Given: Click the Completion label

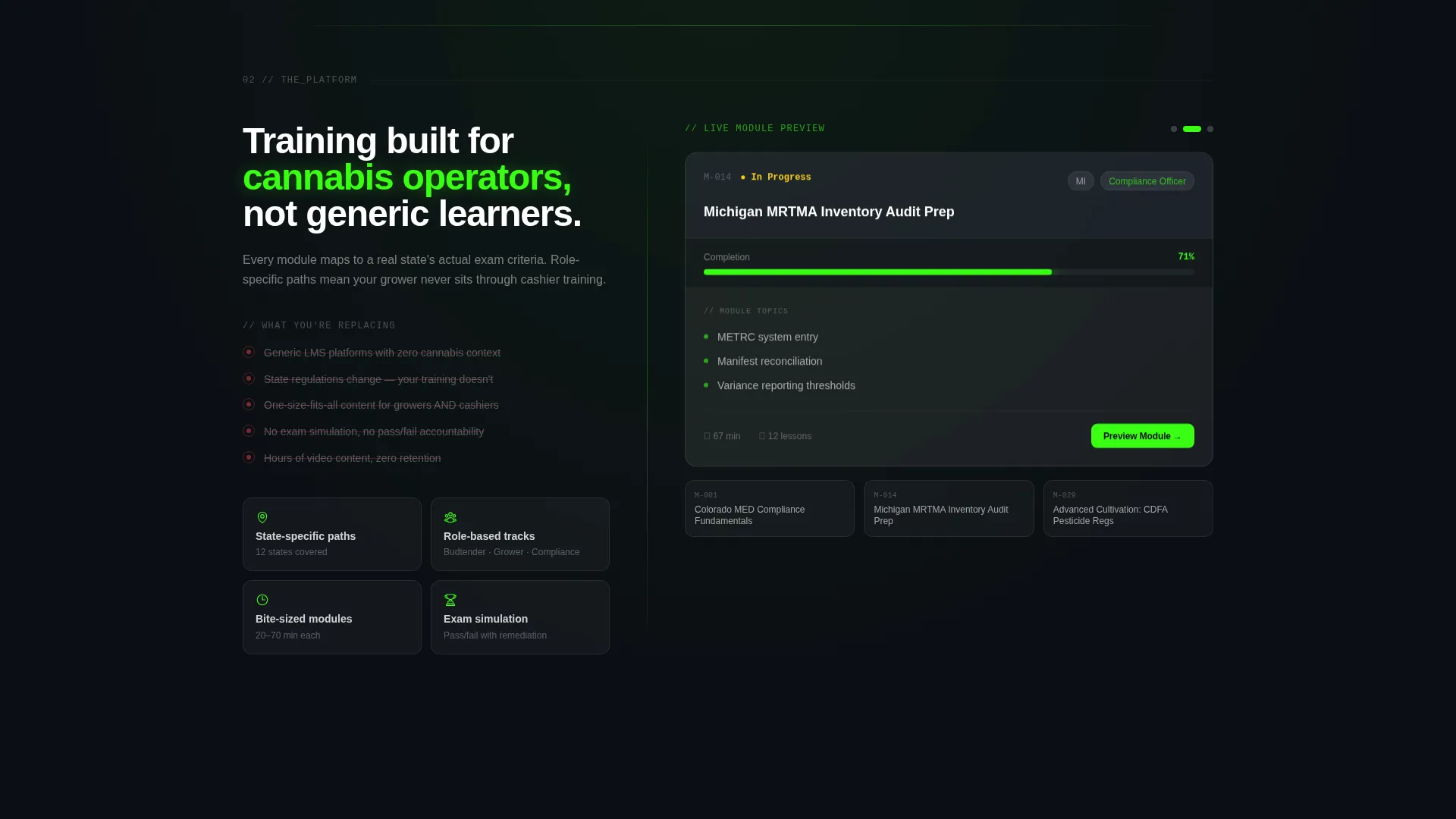Looking at the screenshot, I should tap(726, 257).
